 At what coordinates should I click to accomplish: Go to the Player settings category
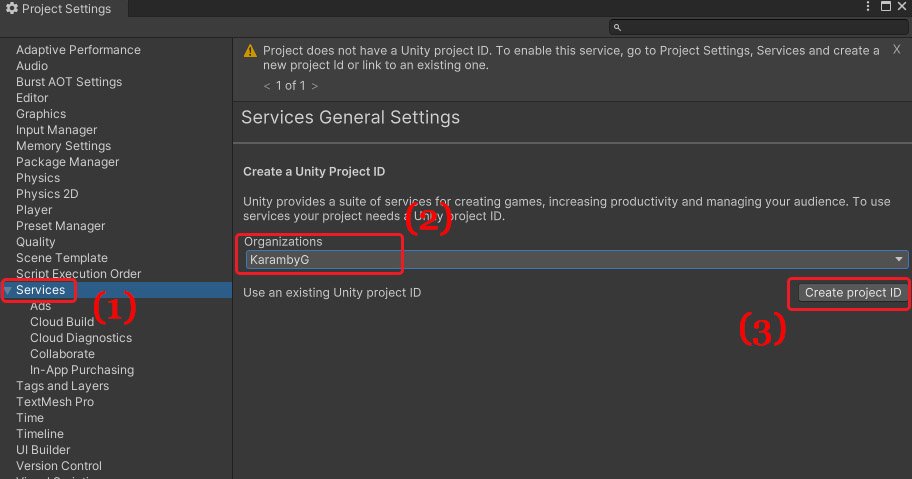[34, 210]
